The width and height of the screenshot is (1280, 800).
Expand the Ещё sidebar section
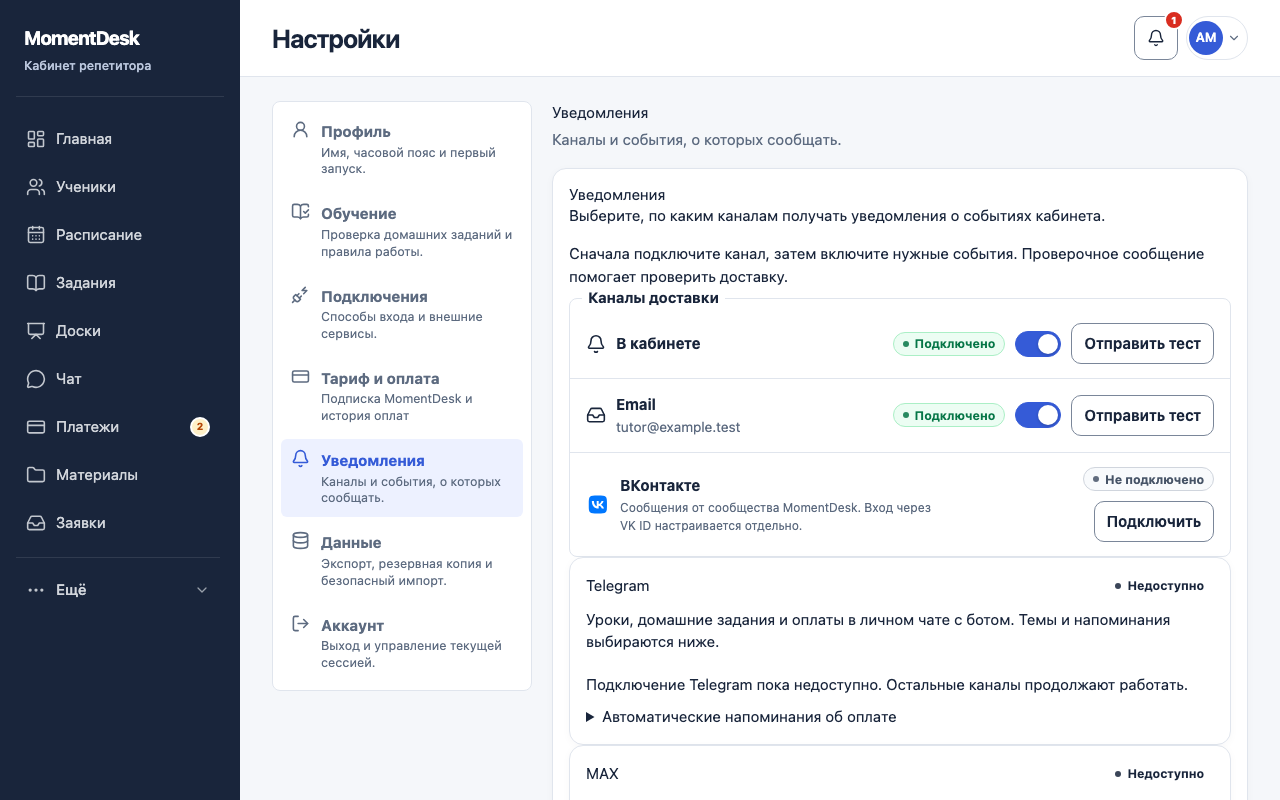click(118, 590)
